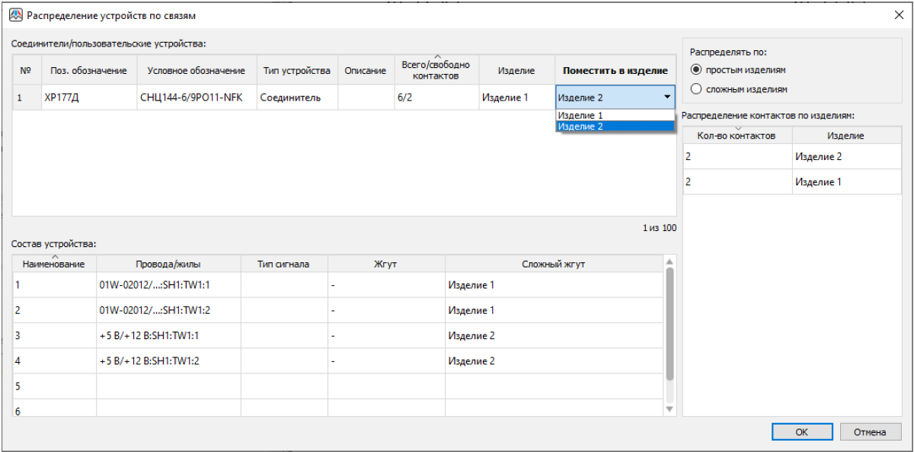
Task: Sort by 'Всего/свободно контактов' column header
Action: point(436,70)
